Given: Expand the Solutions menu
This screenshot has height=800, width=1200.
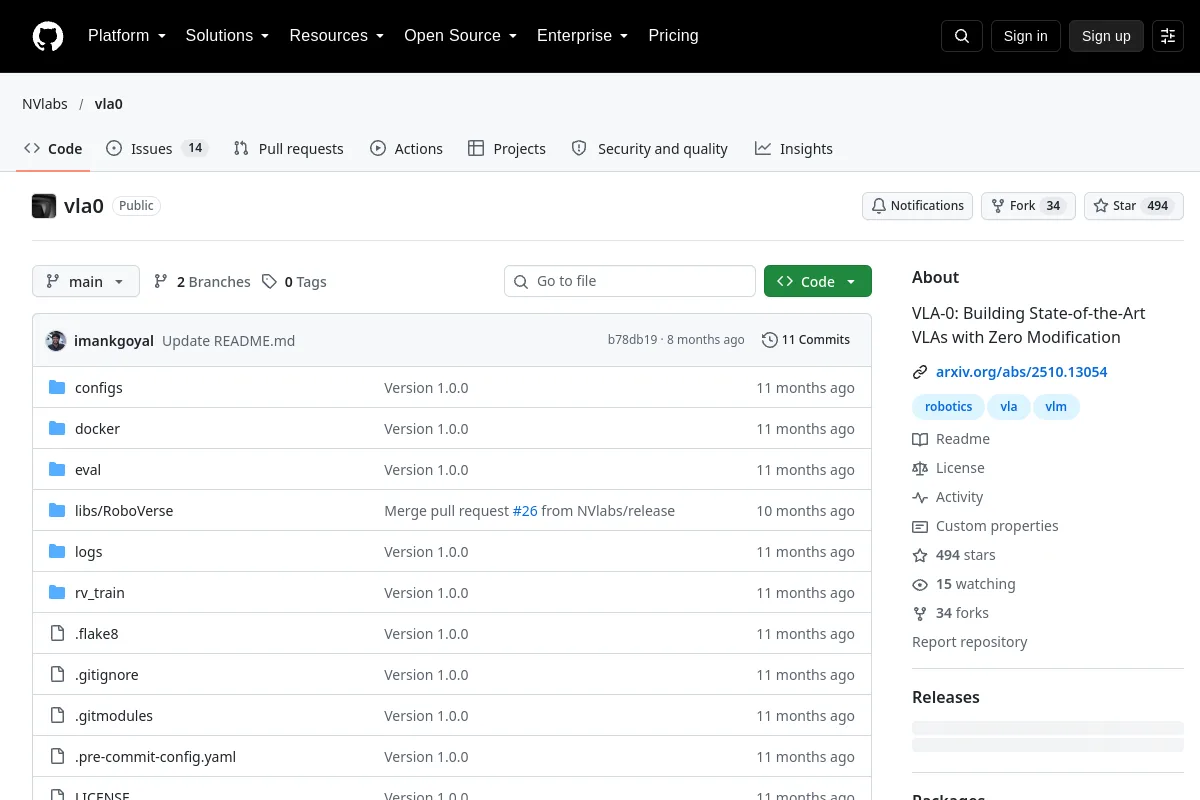Looking at the screenshot, I should [227, 36].
